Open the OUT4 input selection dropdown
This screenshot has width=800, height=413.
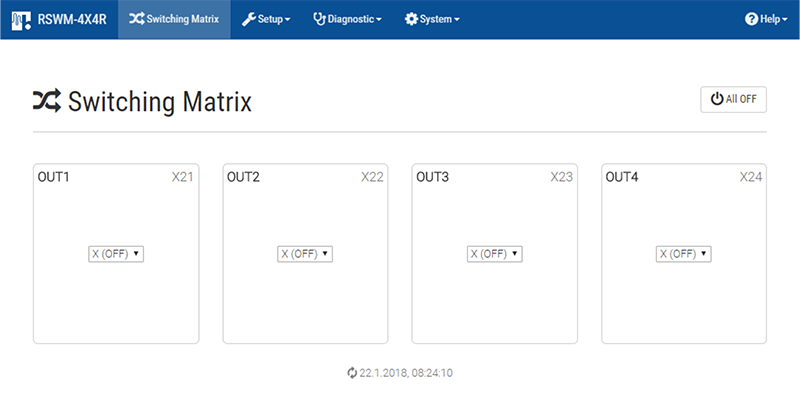[x=684, y=254]
